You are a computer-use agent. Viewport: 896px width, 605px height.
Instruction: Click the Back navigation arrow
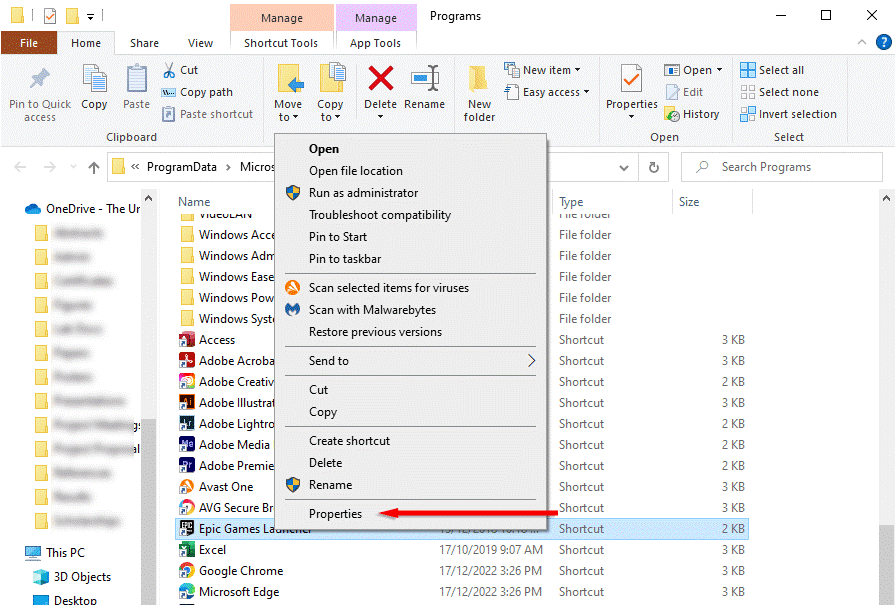click(21, 167)
